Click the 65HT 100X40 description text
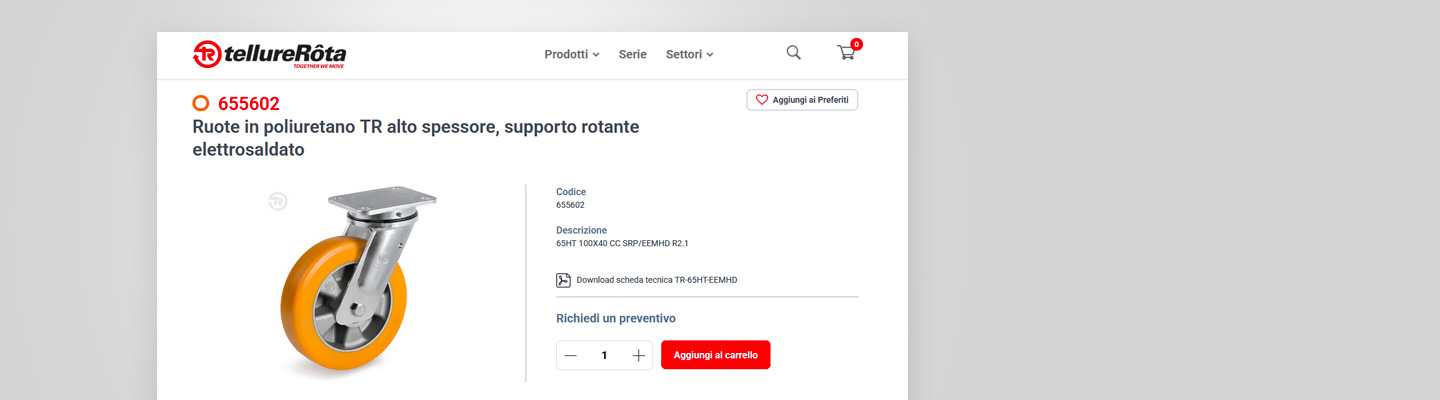This screenshot has height=400, width=1440. [x=622, y=243]
